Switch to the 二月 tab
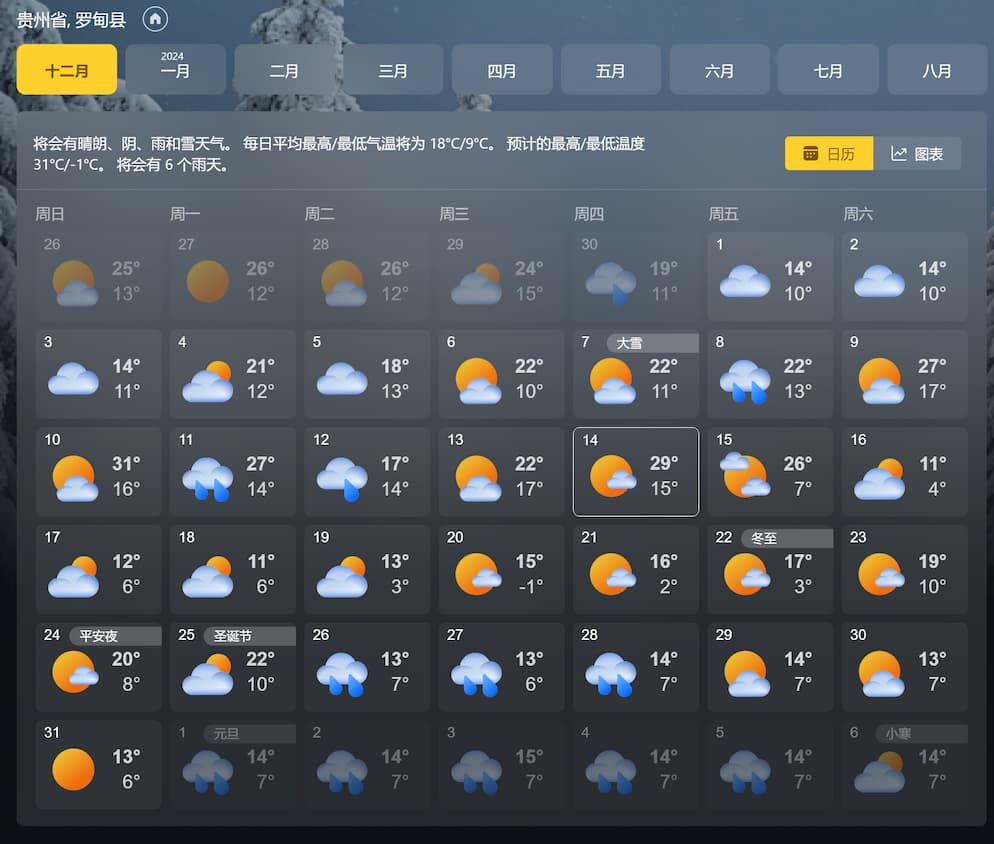Image resolution: width=994 pixels, height=844 pixels. point(284,70)
